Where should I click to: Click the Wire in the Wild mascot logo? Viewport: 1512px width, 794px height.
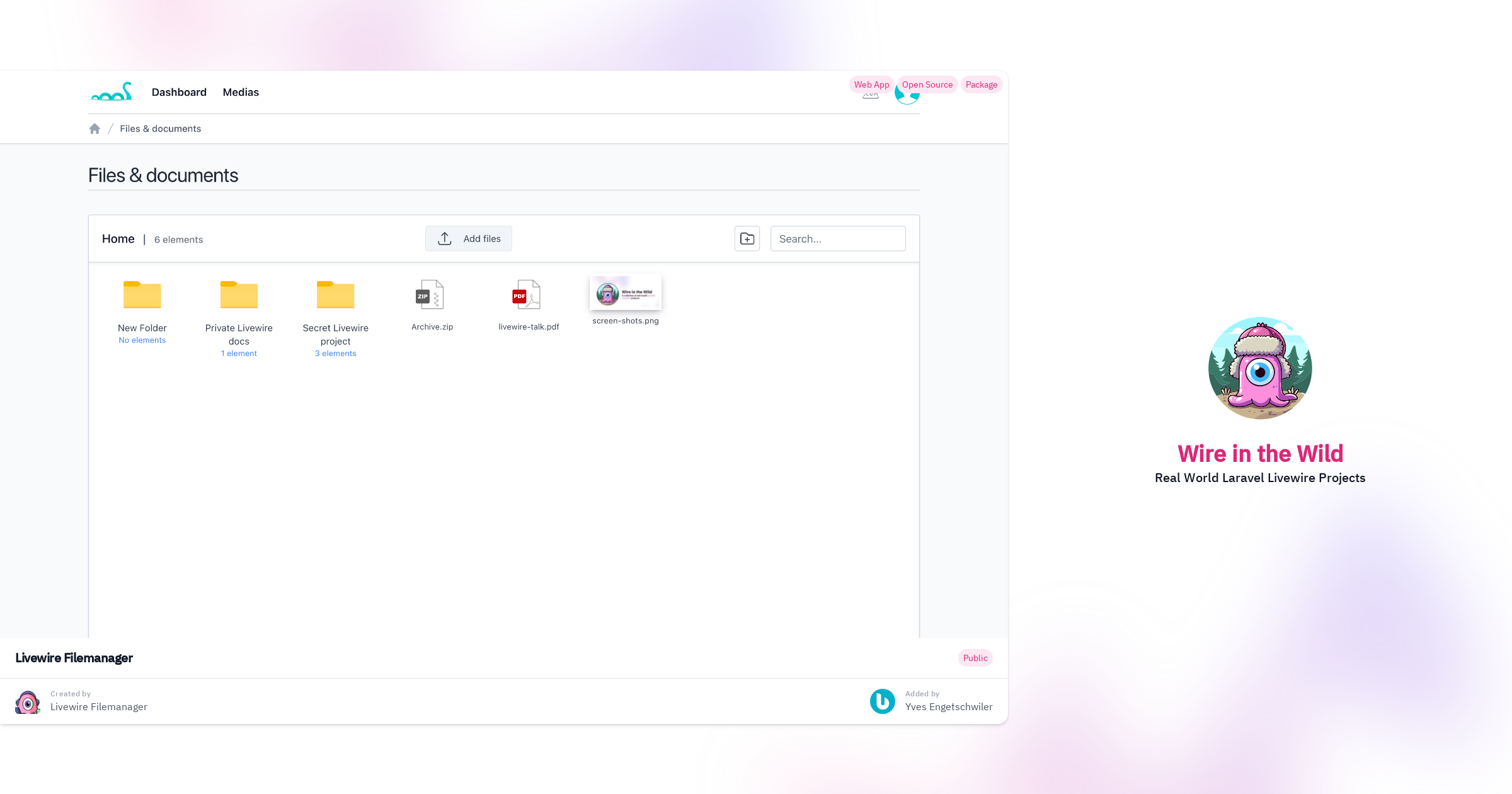pos(1260,368)
